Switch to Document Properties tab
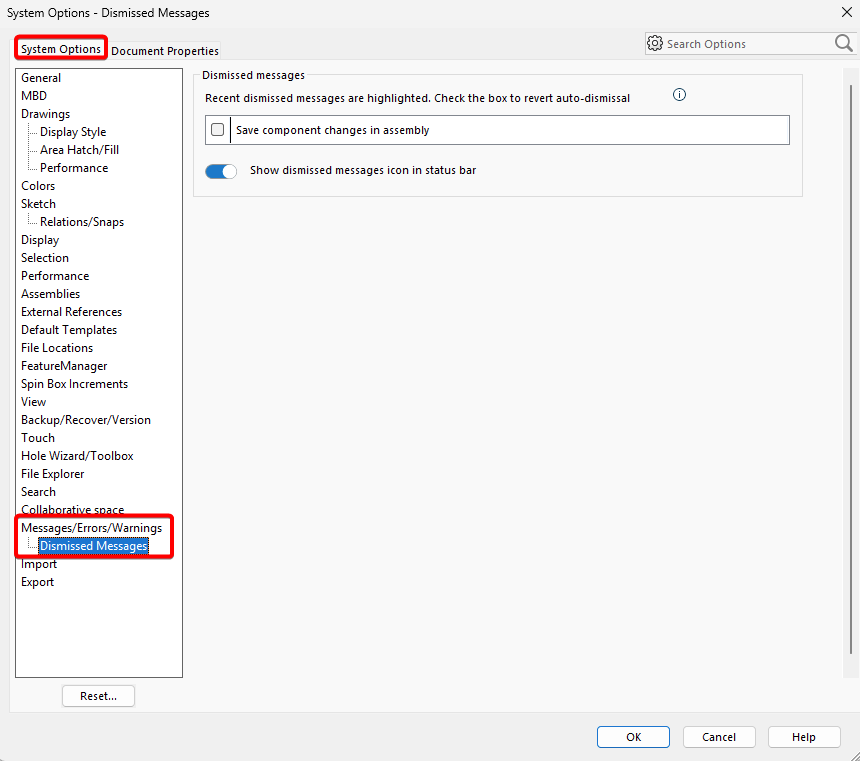The width and height of the screenshot is (860, 761). (165, 51)
